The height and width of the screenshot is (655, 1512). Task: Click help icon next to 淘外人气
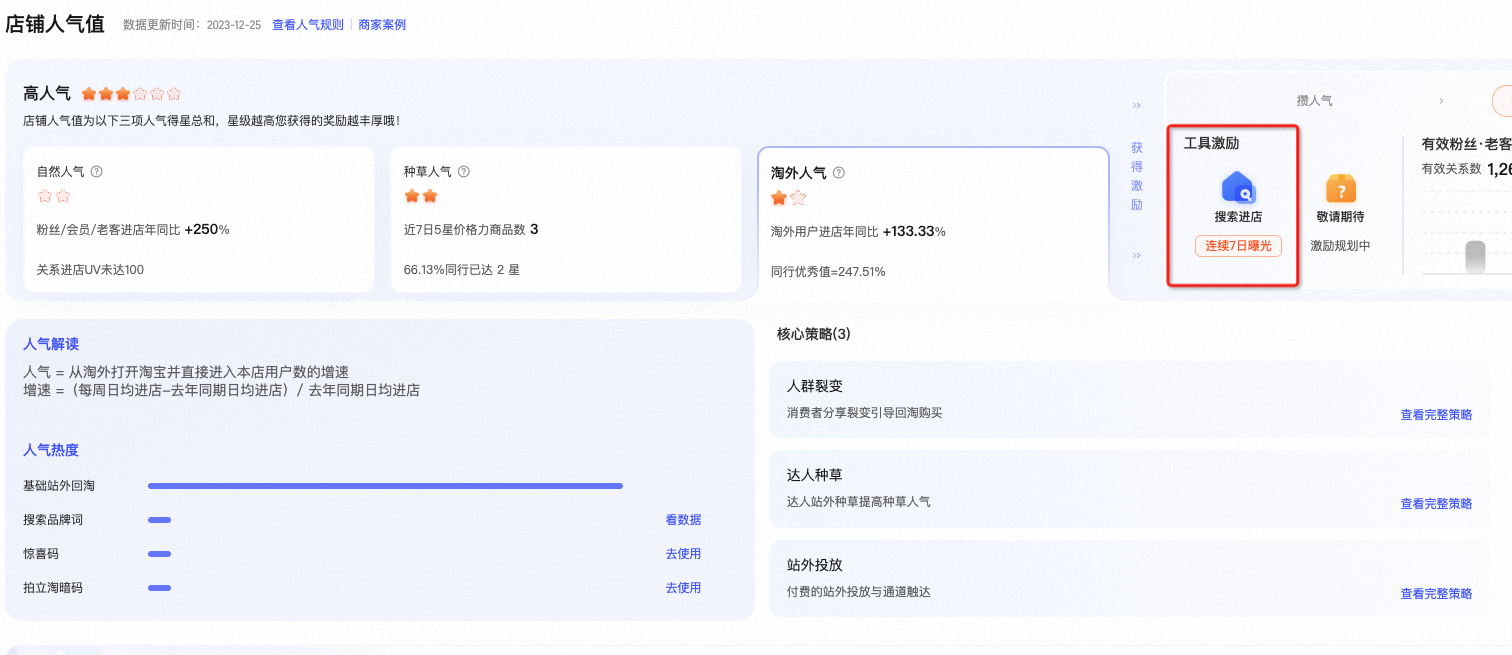coord(839,173)
